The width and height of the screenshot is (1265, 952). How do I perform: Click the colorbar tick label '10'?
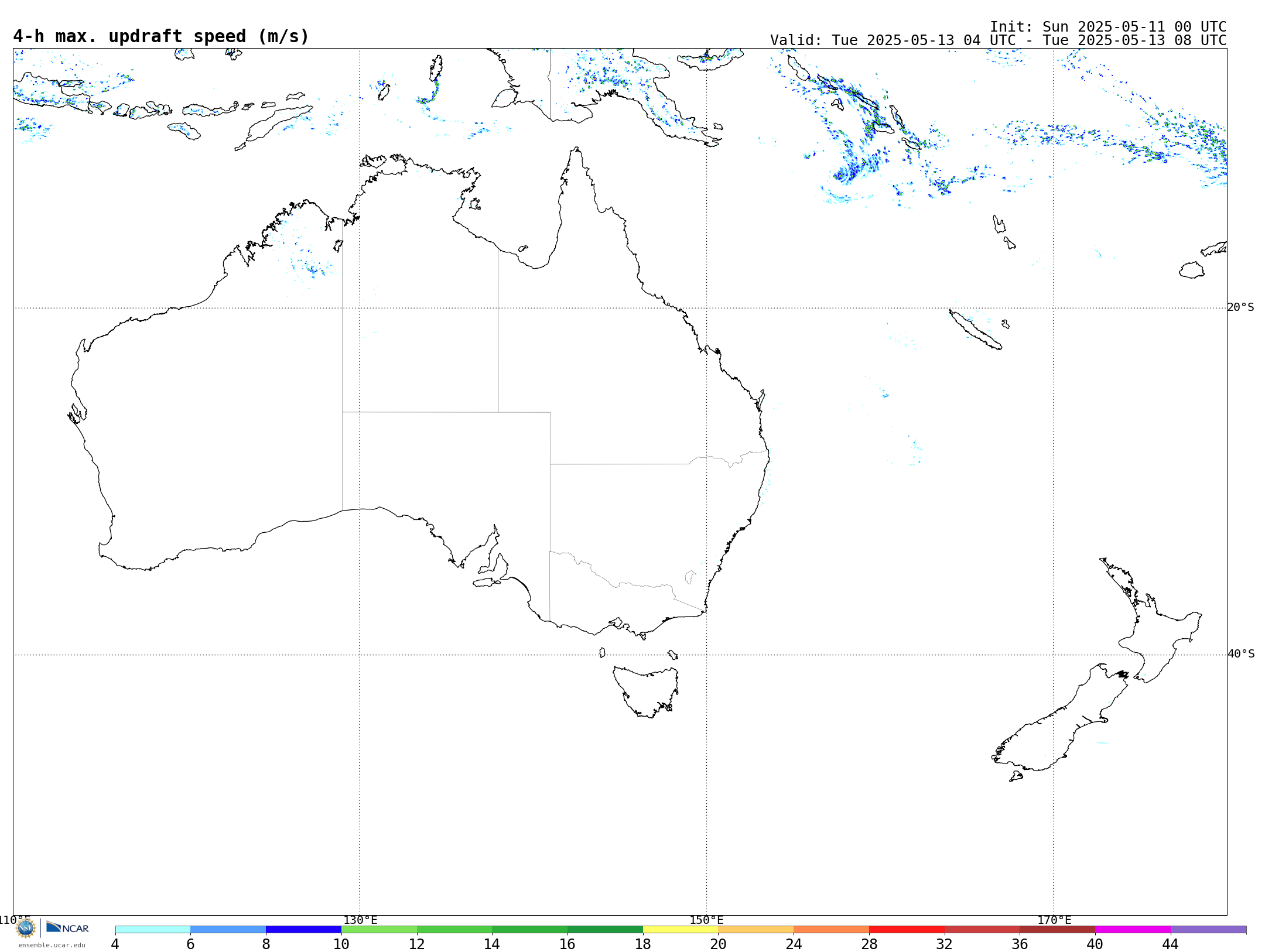[x=341, y=944]
